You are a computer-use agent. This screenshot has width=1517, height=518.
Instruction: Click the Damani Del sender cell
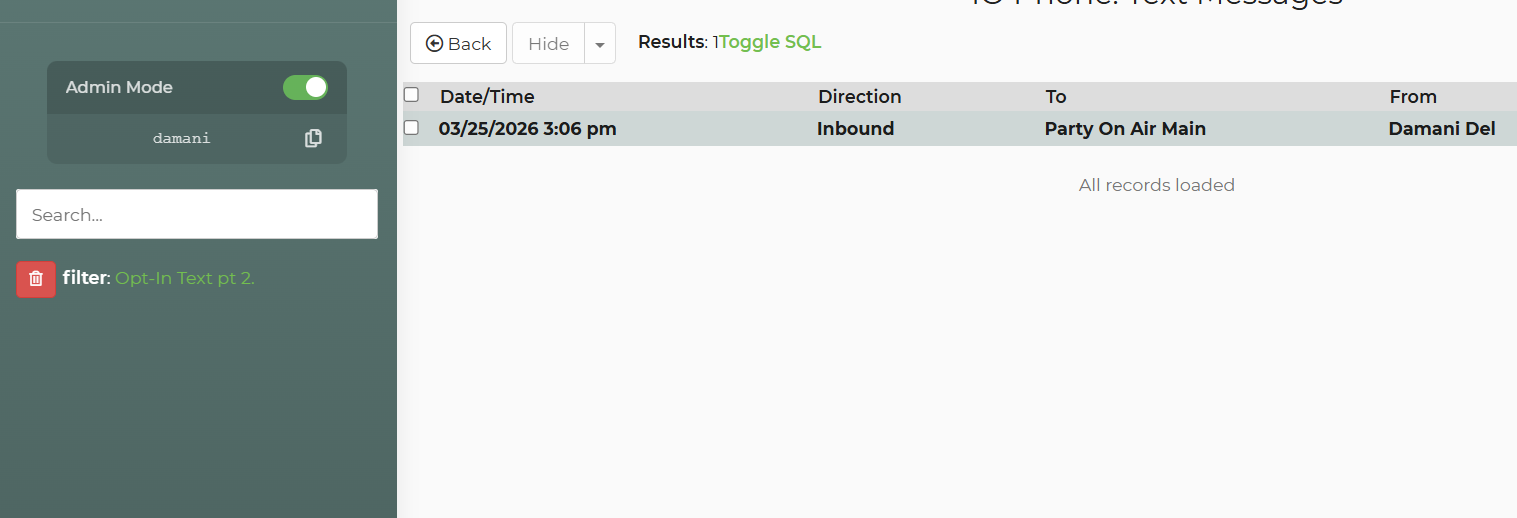click(1441, 129)
